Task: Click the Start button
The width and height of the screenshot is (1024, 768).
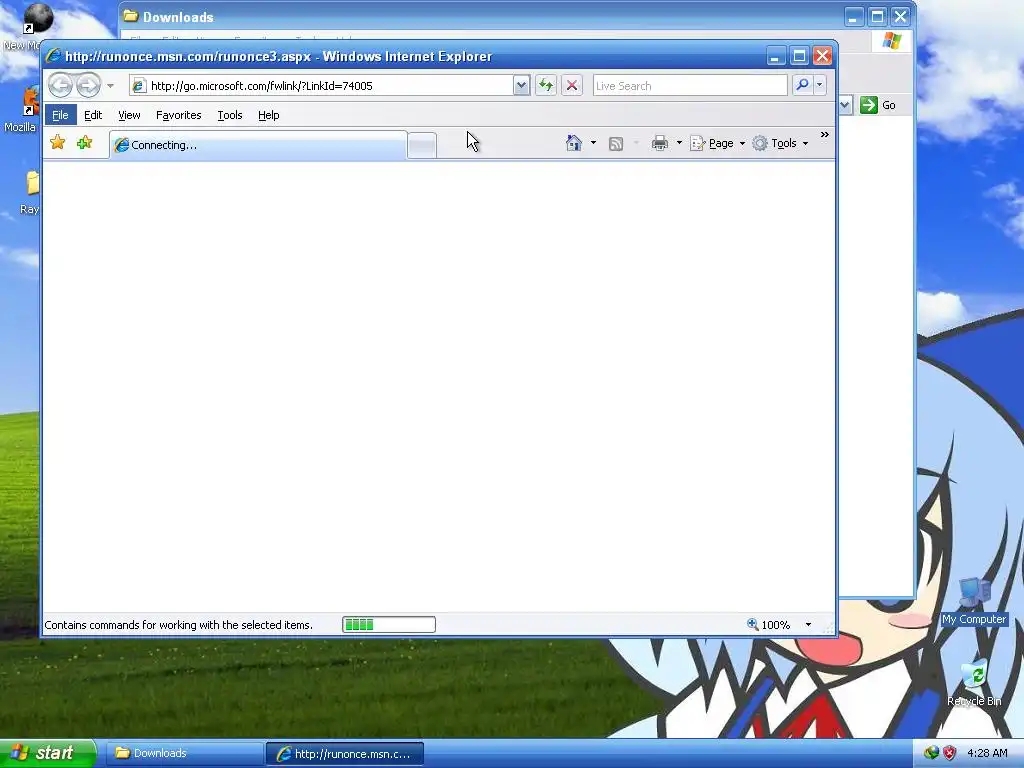Action: (48, 753)
